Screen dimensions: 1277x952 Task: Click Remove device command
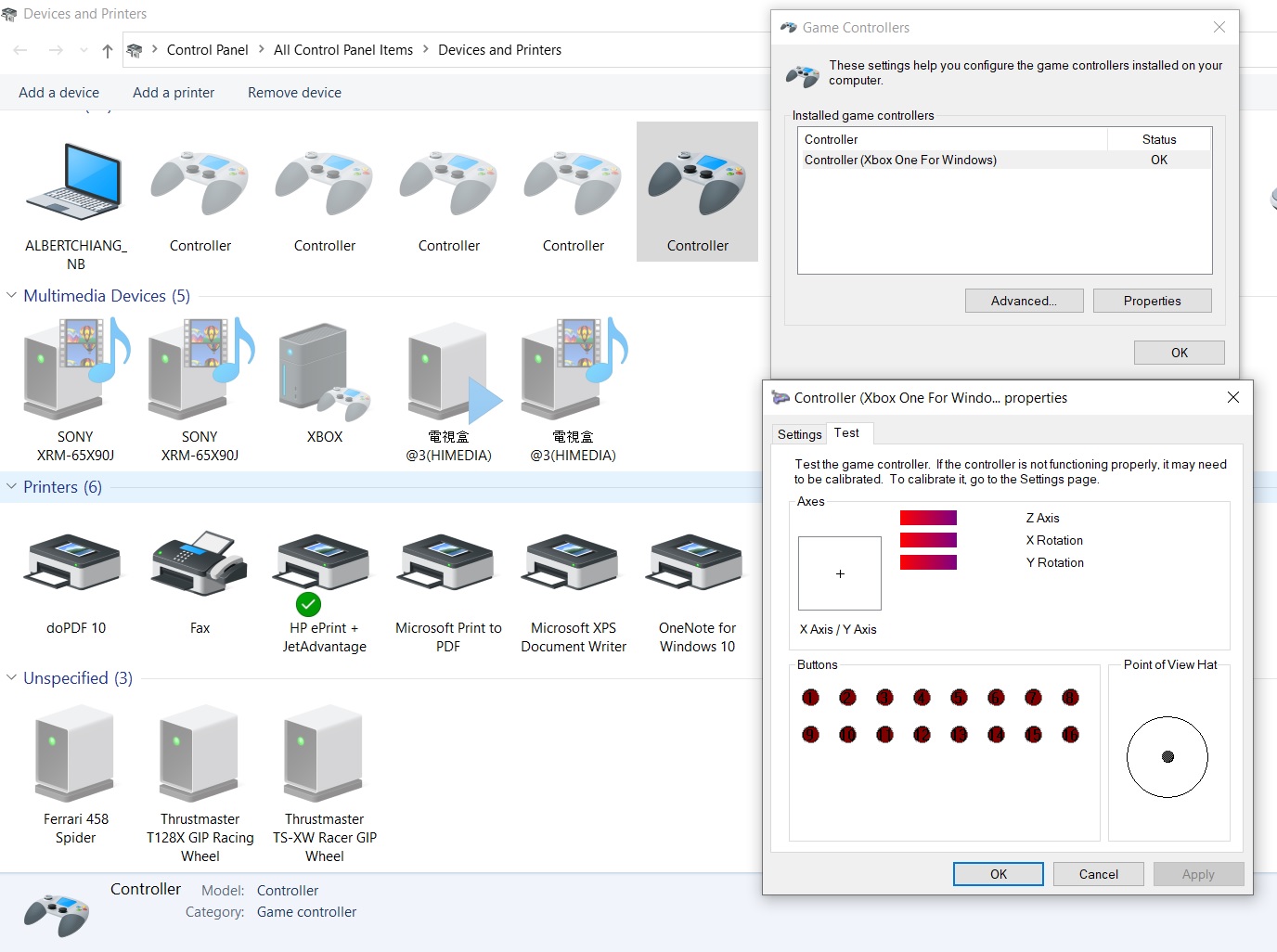pos(294,93)
